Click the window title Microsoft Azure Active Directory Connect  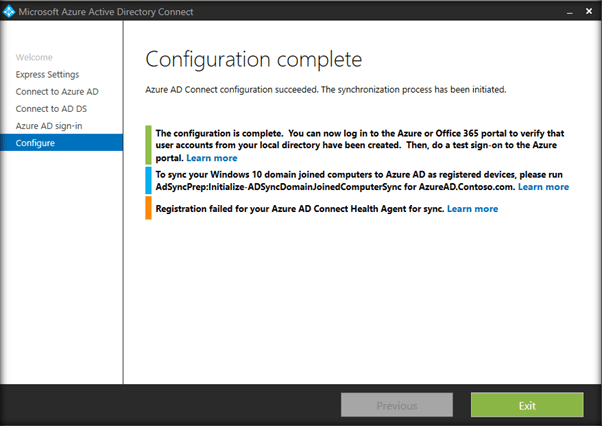tap(106, 12)
